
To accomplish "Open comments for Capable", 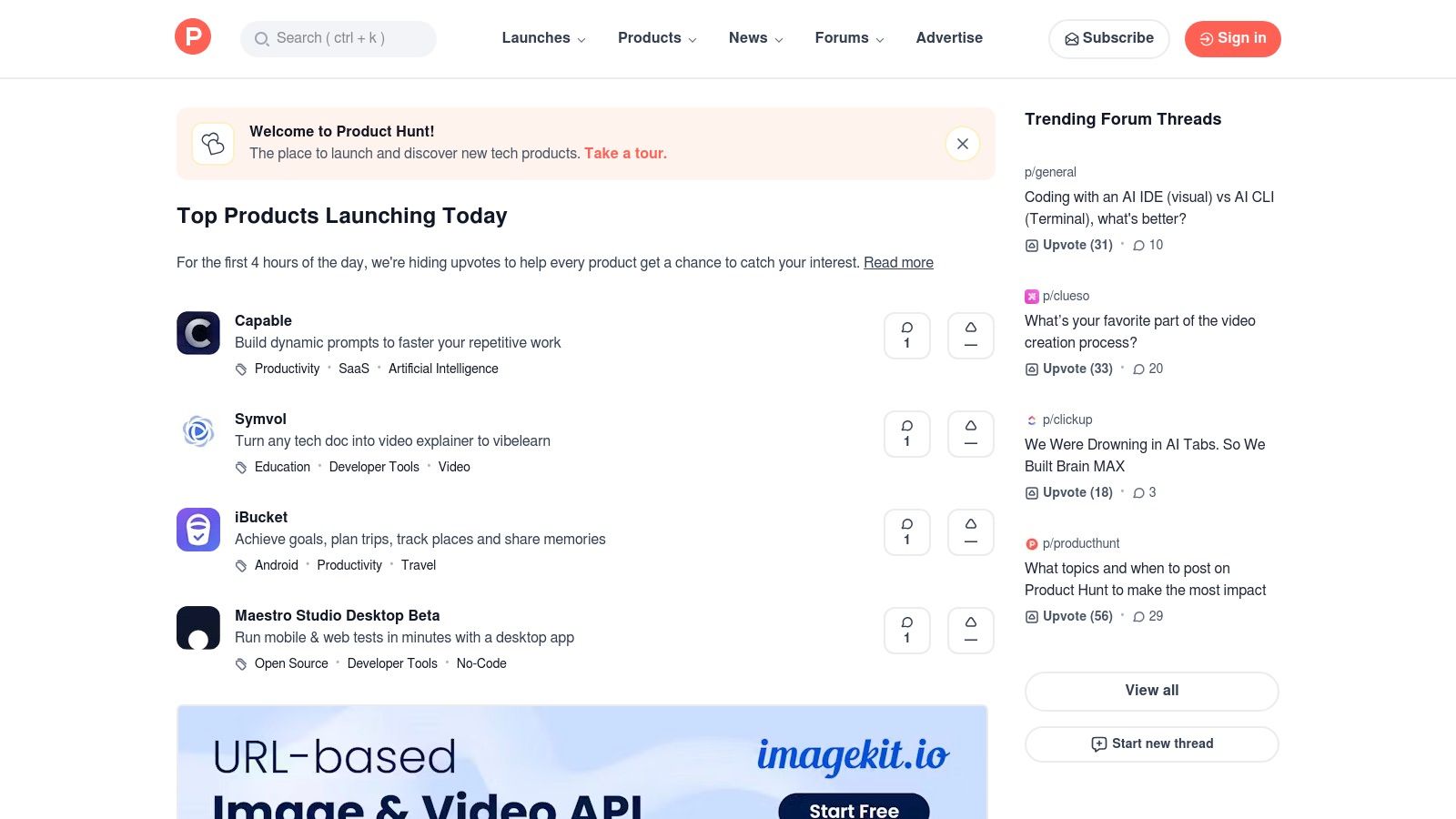I will pyautogui.click(x=907, y=336).
